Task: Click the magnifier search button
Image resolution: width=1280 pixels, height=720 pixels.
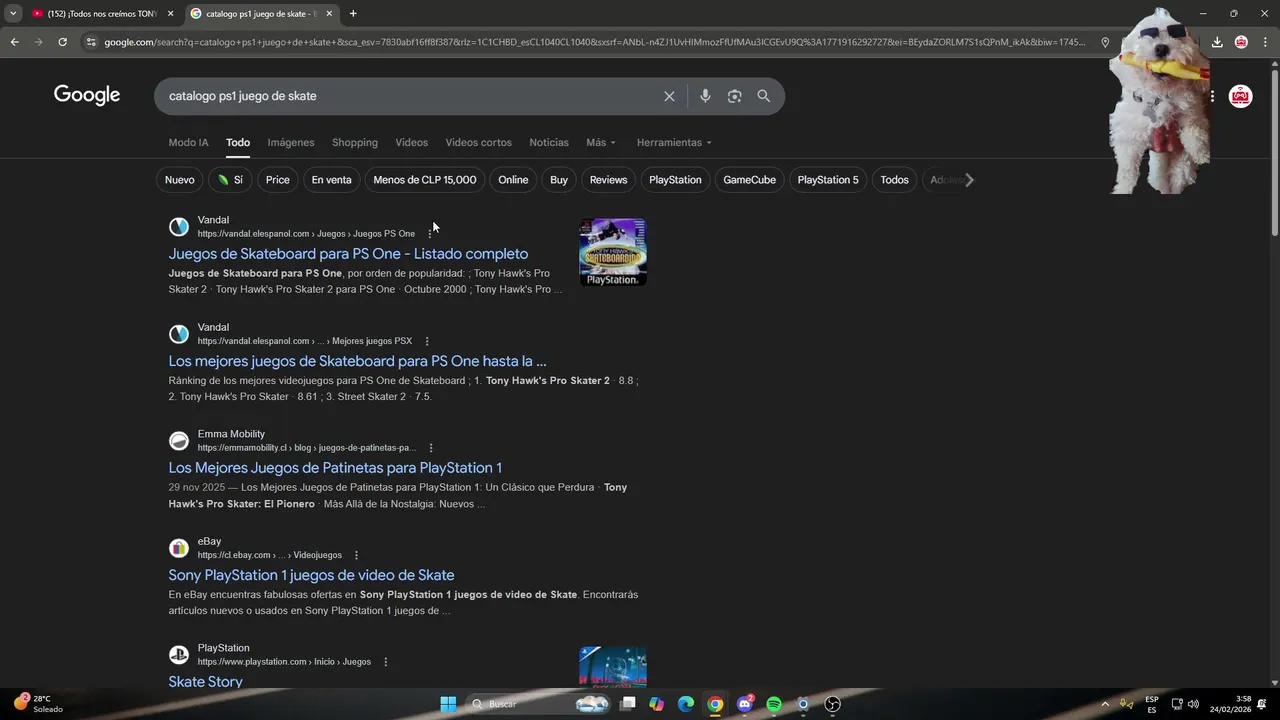Action: click(764, 96)
